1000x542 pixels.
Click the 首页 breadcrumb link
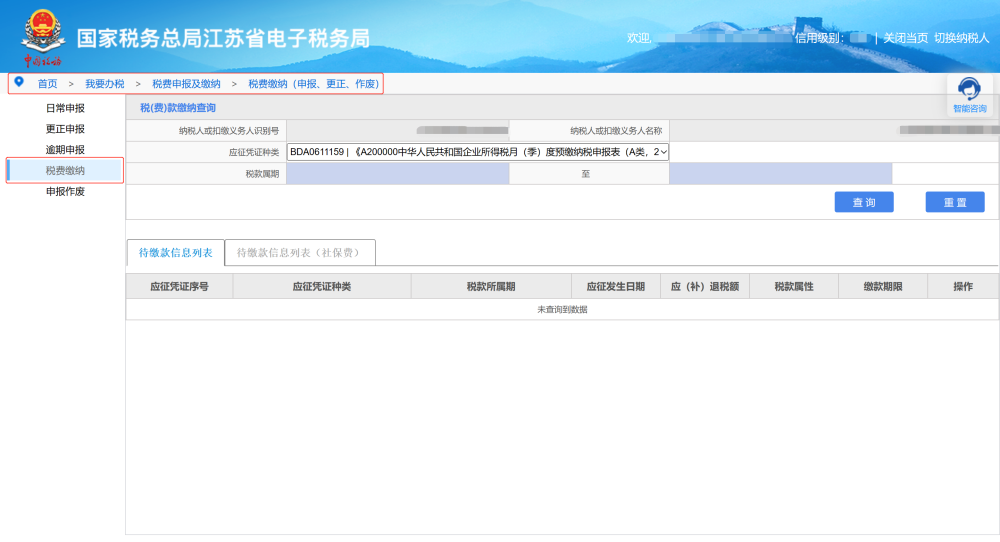coord(47,84)
